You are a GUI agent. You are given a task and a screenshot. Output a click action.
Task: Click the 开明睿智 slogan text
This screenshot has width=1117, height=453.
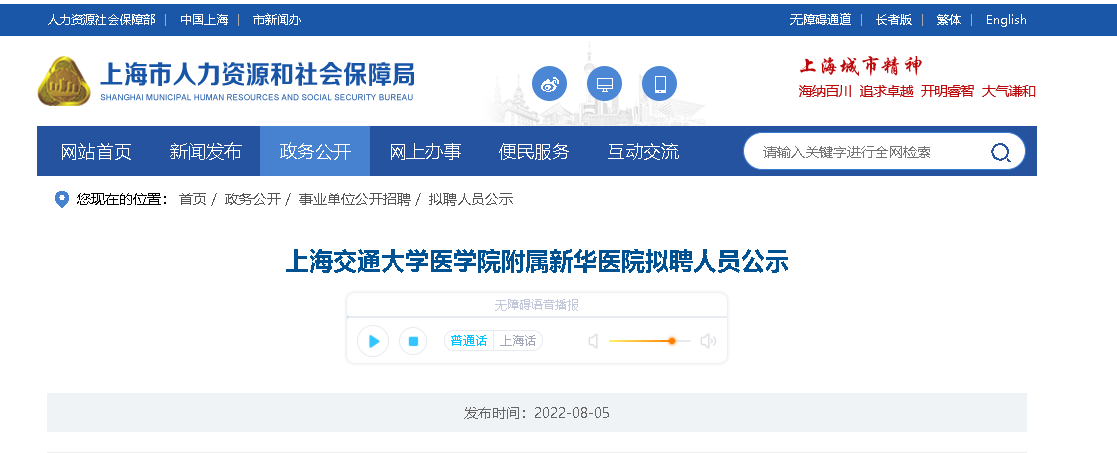947,91
